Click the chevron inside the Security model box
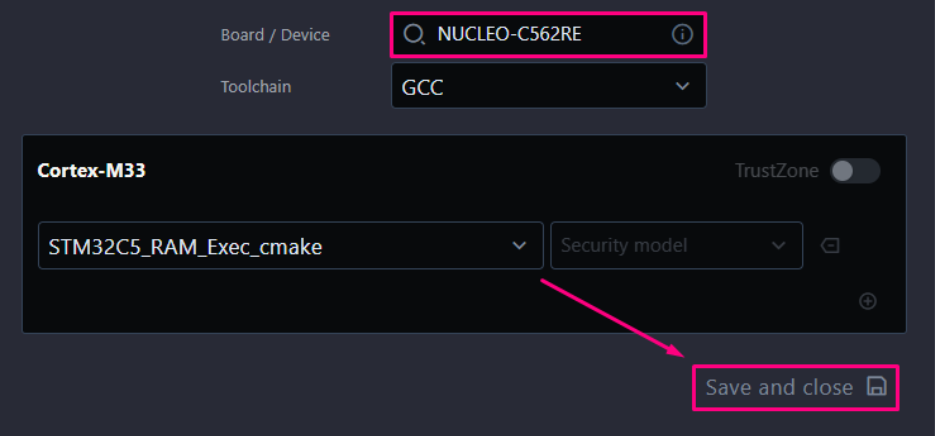 pyautogui.click(x=778, y=245)
